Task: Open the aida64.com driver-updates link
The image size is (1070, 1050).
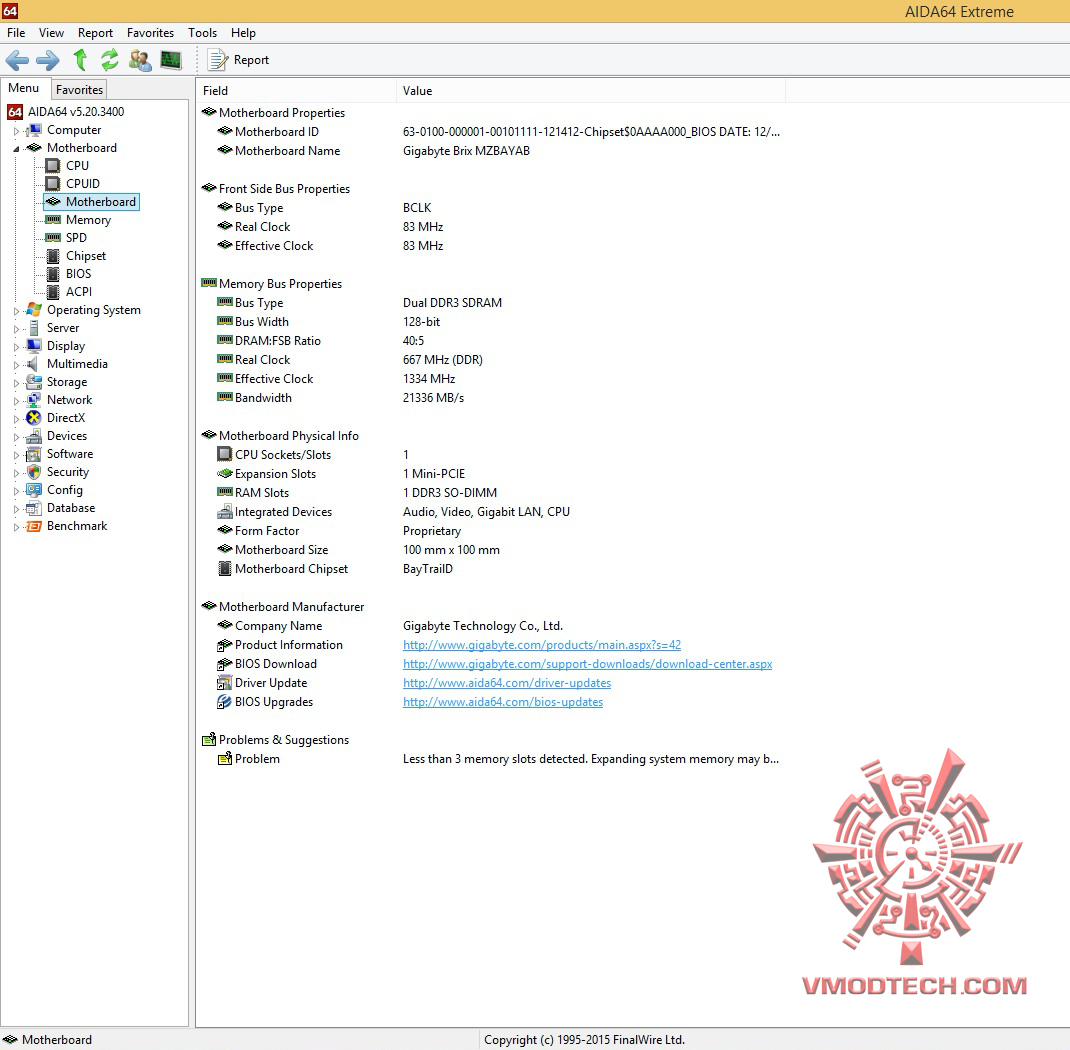Action: coord(507,683)
